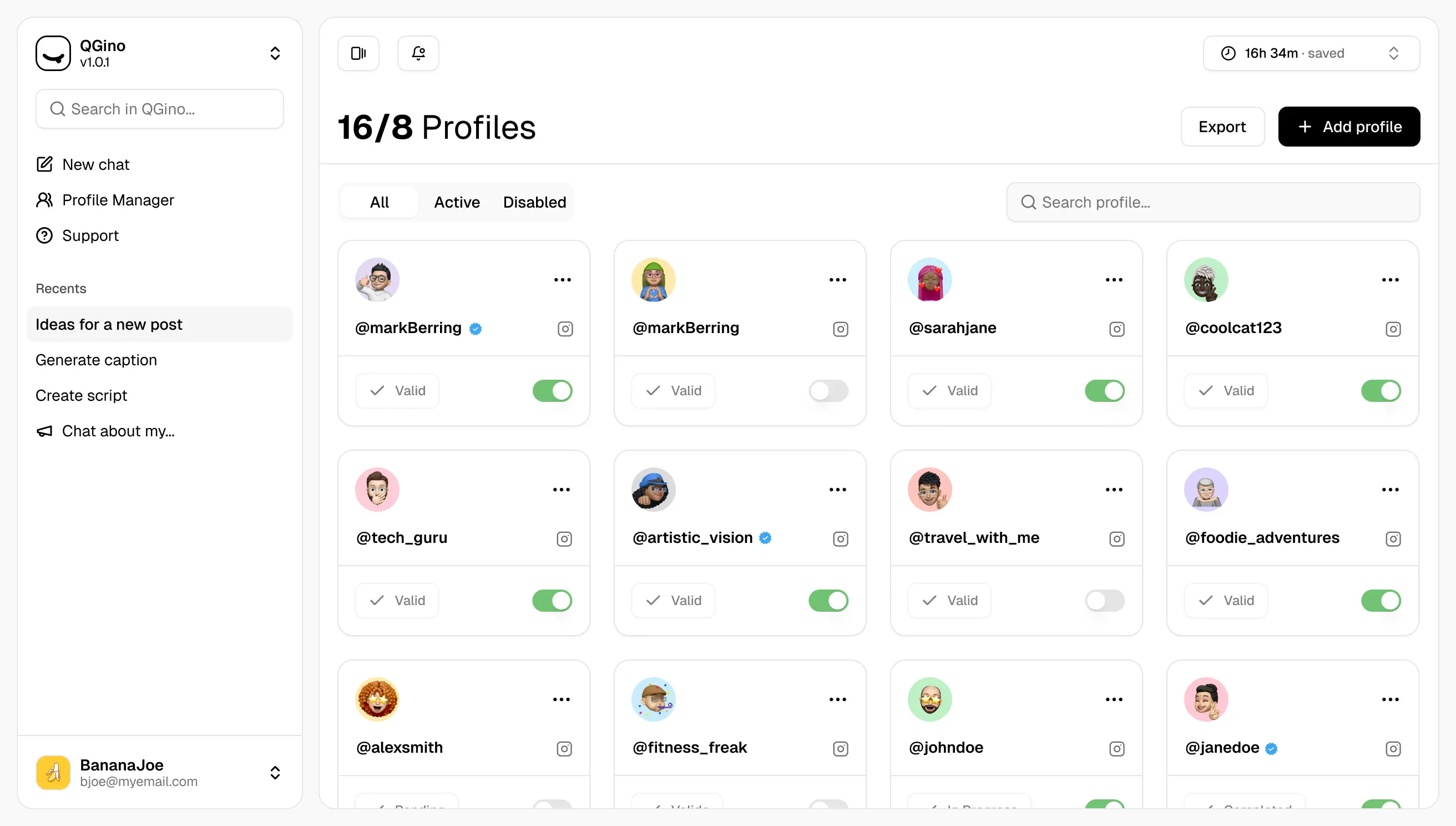
Task: Open the three-dot menu for @foodie_adventures
Action: point(1389,490)
